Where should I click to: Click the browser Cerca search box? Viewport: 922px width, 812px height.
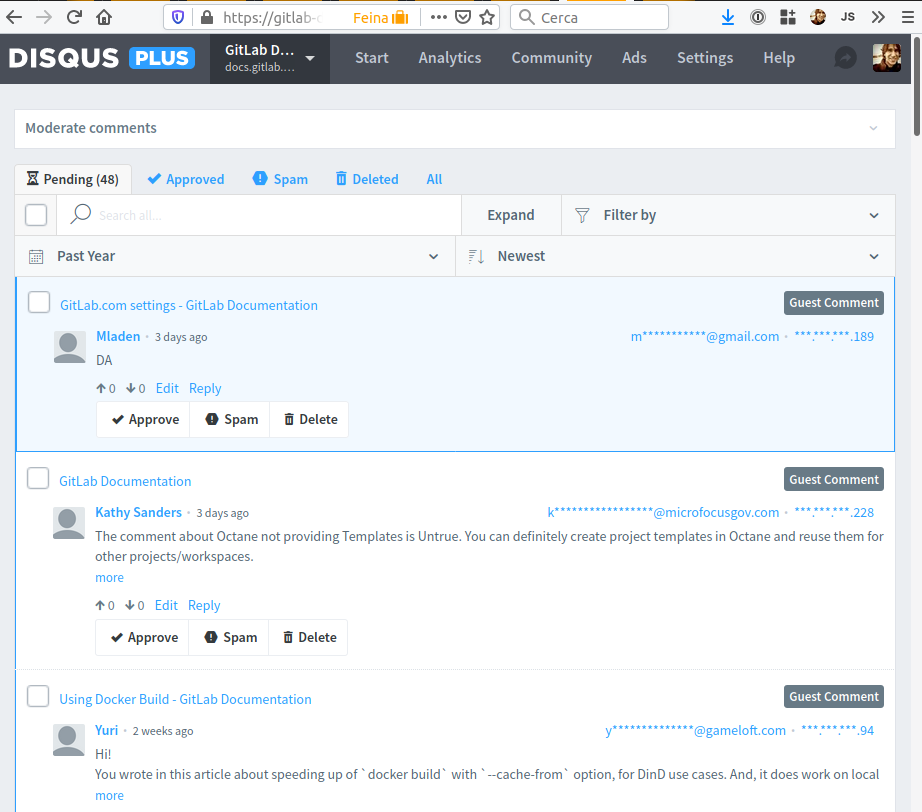589,17
